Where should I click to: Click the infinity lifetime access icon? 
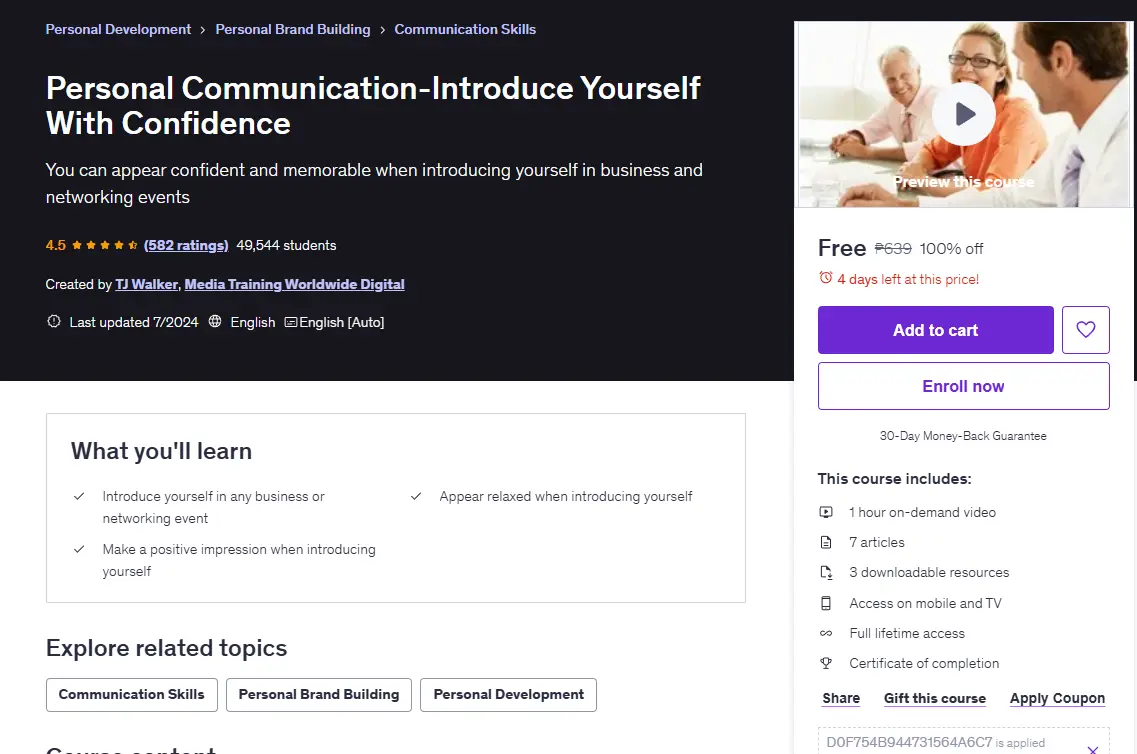click(826, 633)
